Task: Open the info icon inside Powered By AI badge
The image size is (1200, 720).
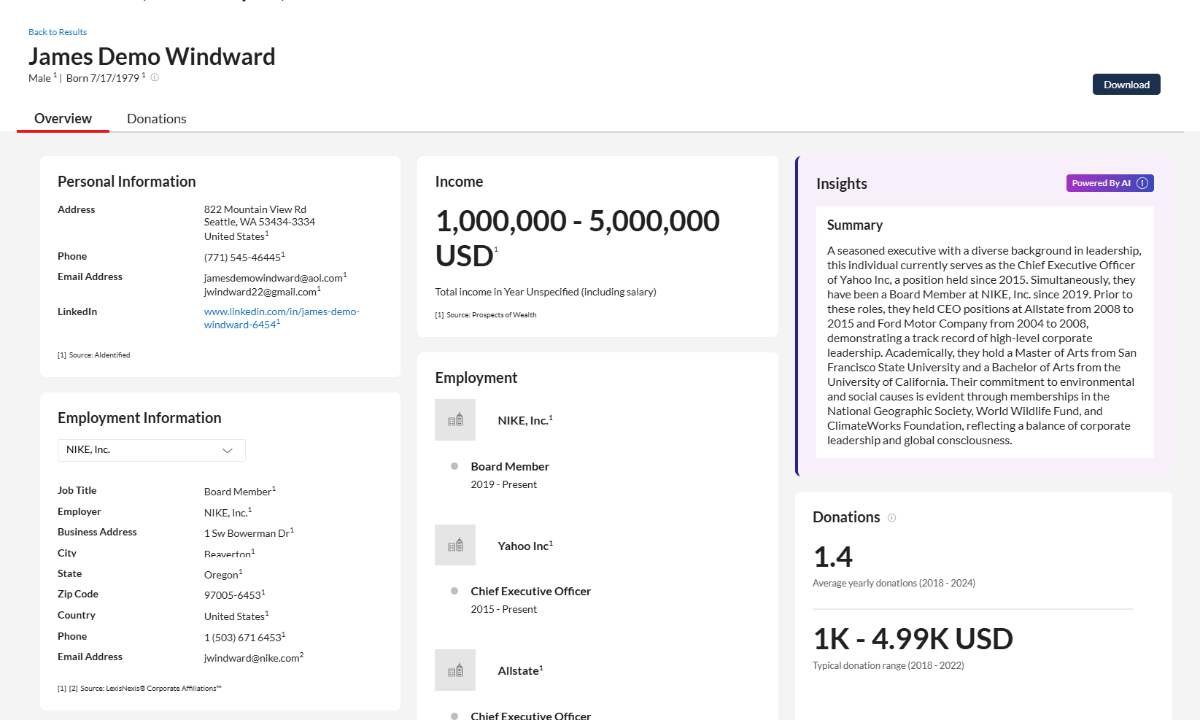Action: [x=1144, y=183]
